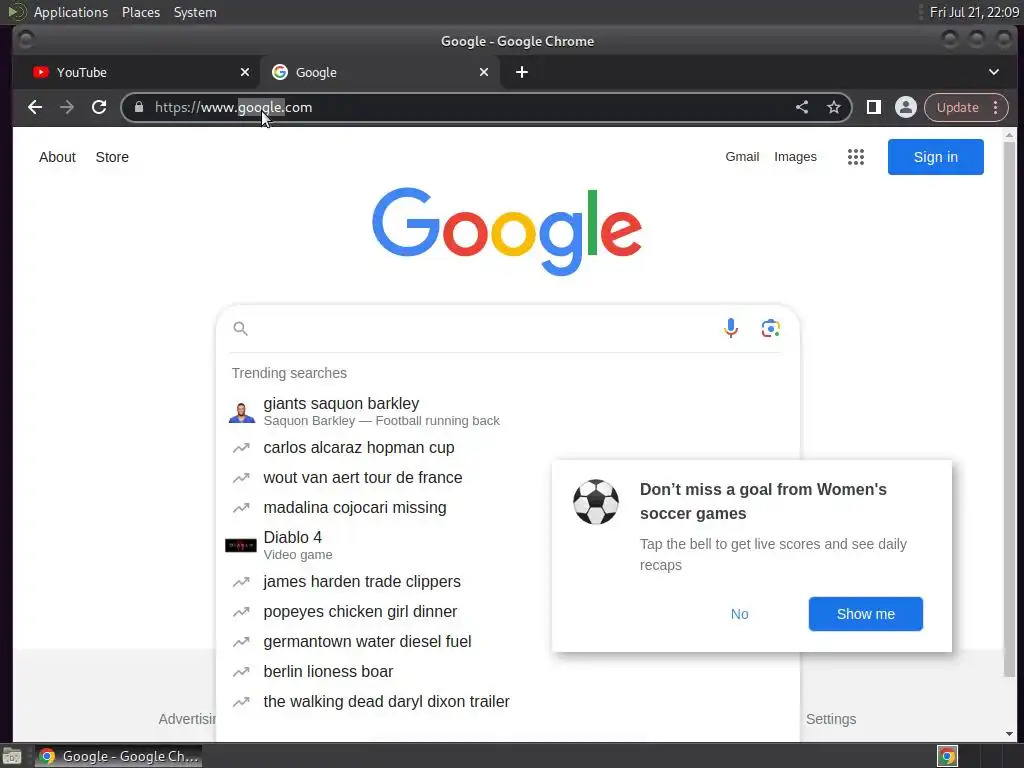Viewport: 1024px width, 768px height.
Task: Select suggestion the walking dead daryl dixon trailer
Action: tap(507, 701)
